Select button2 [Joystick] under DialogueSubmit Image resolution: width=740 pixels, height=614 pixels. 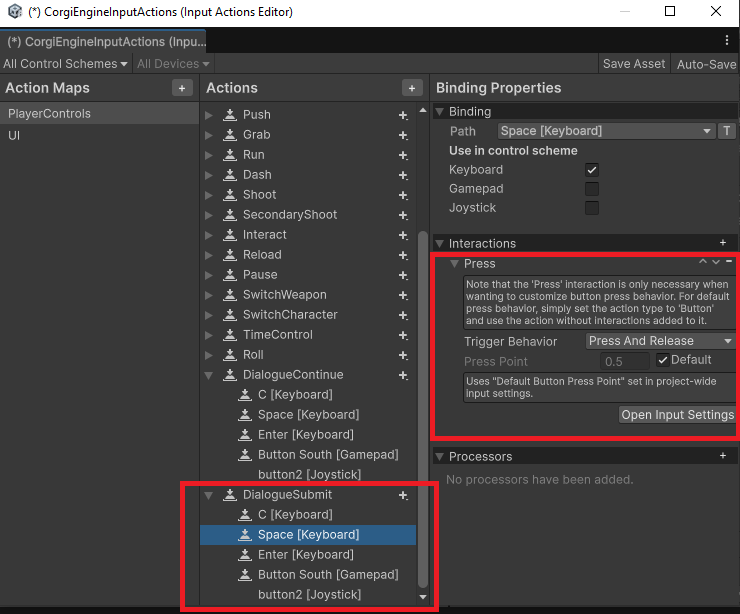coord(308,595)
